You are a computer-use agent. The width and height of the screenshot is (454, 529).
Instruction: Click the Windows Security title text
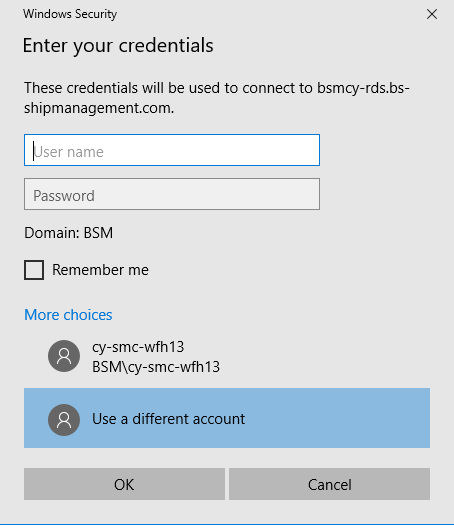70,14
